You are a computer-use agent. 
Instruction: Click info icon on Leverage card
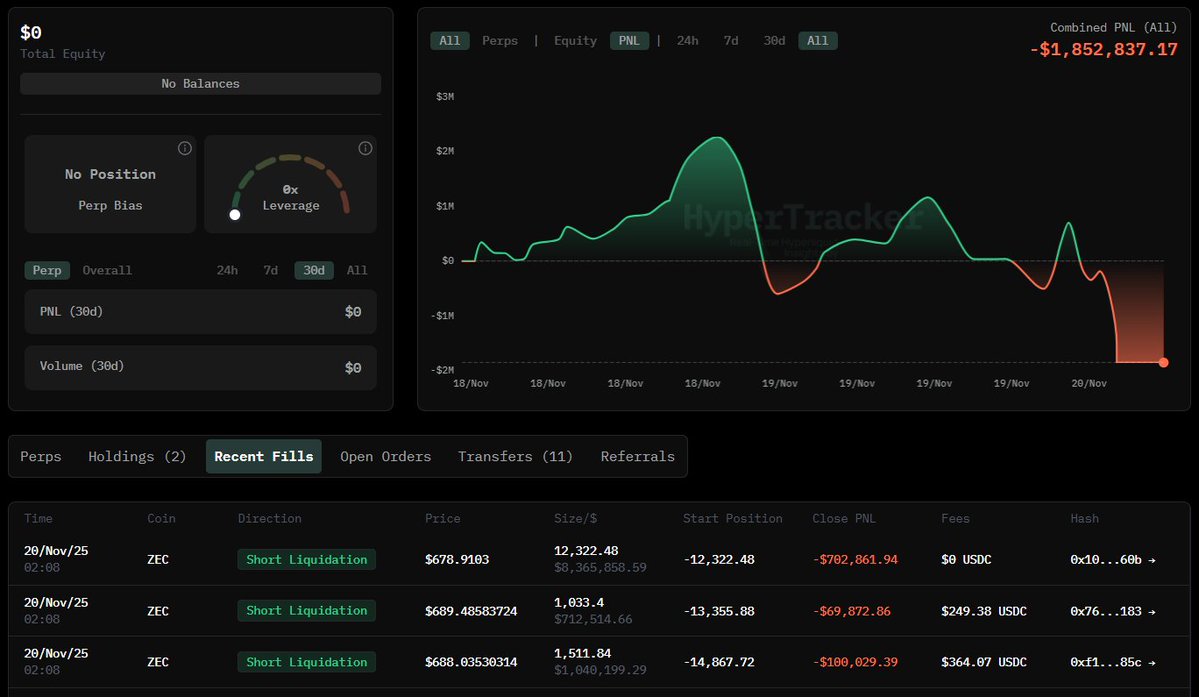[365, 148]
